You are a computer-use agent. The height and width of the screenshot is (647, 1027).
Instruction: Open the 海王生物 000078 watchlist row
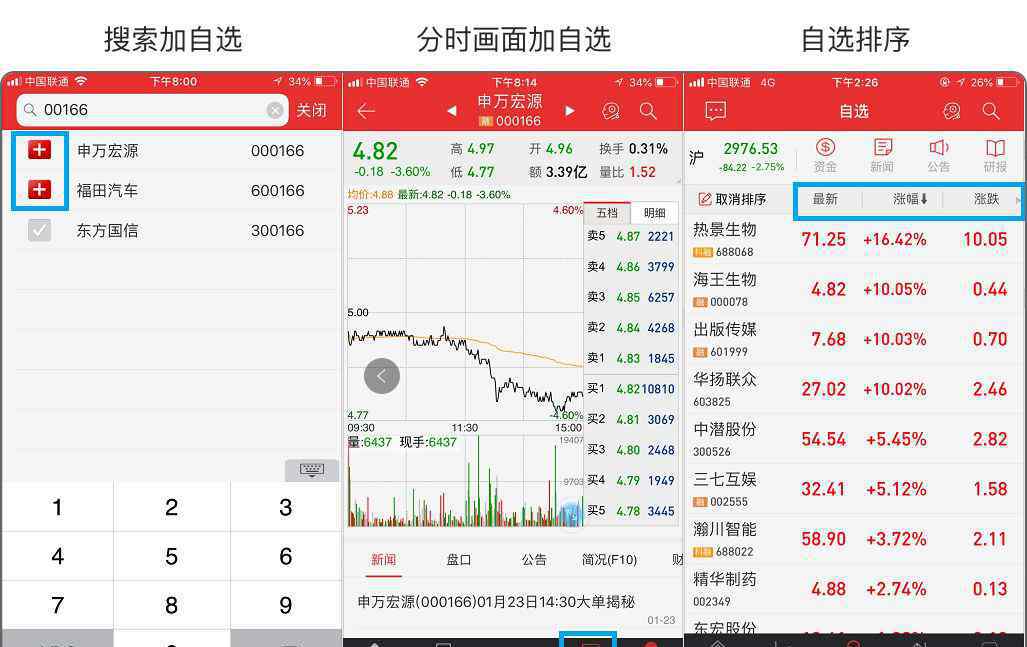tap(854, 289)
